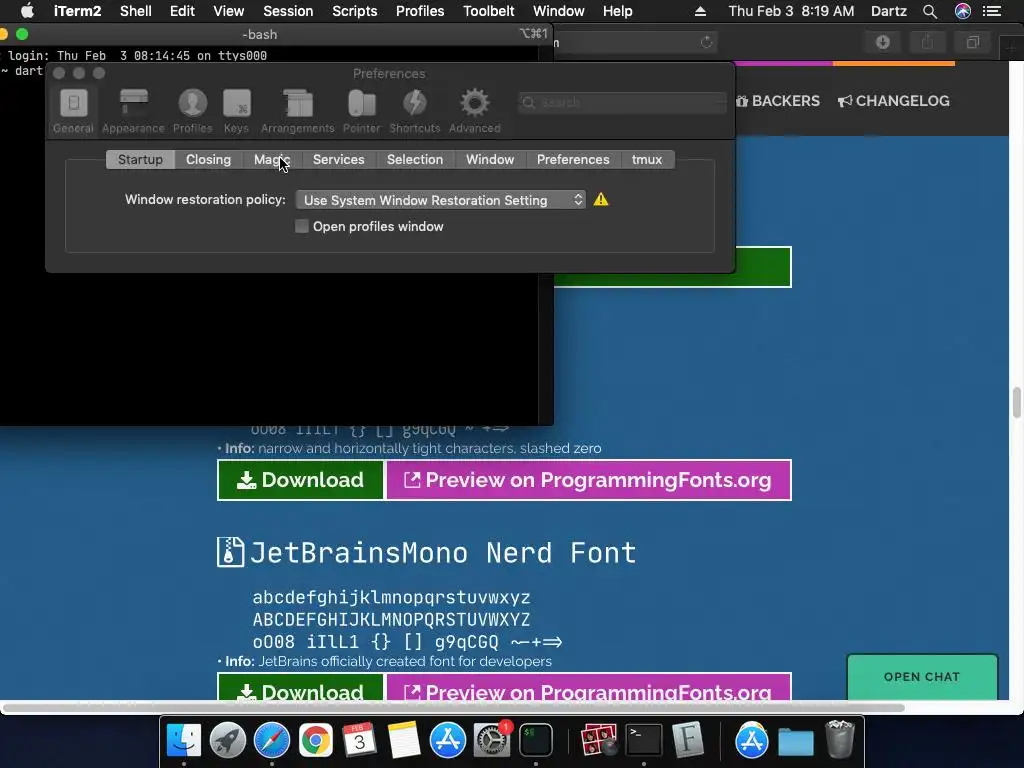1024x768 pixels.
Task: Click Safari share button
Action: pyautogui.click(x=927, y=42)
